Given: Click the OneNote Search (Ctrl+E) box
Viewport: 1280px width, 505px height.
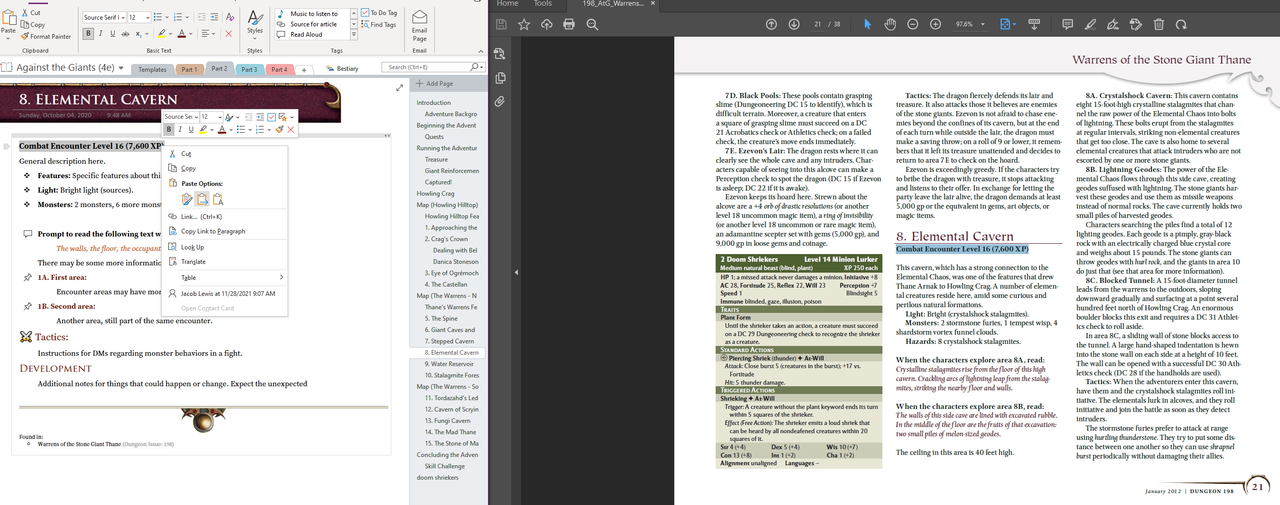Looking at the screenshot, I should click(430, 68).
